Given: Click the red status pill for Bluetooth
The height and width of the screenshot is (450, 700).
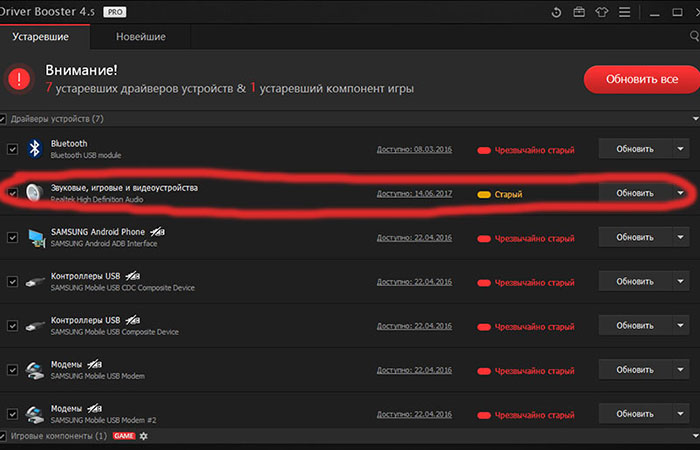Looking at the screenshot, I should pos(484,150).
